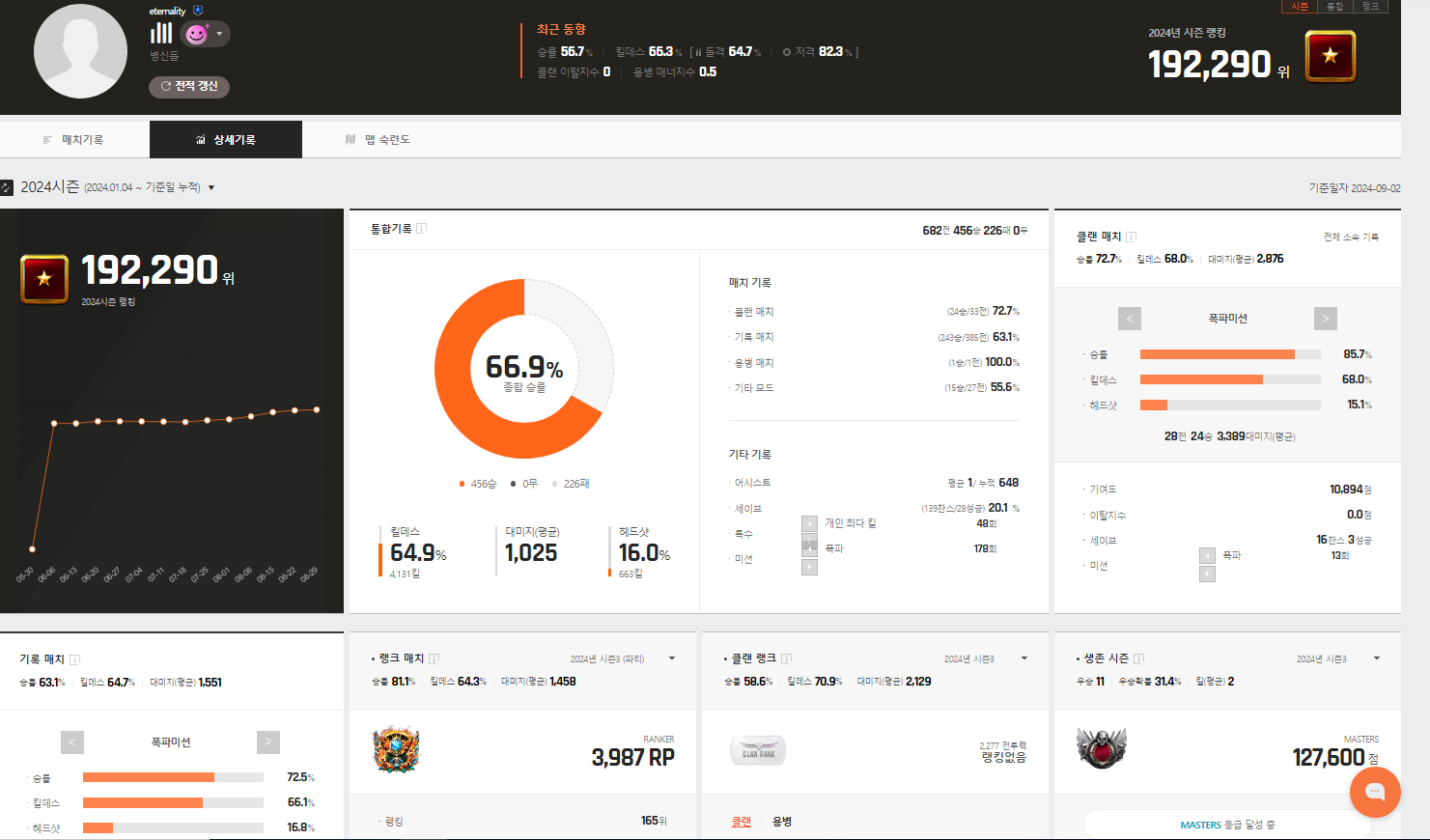Click the pink smiley emoji icon
This screenshot has height=840, width=1430.
(x=197, y=34)
